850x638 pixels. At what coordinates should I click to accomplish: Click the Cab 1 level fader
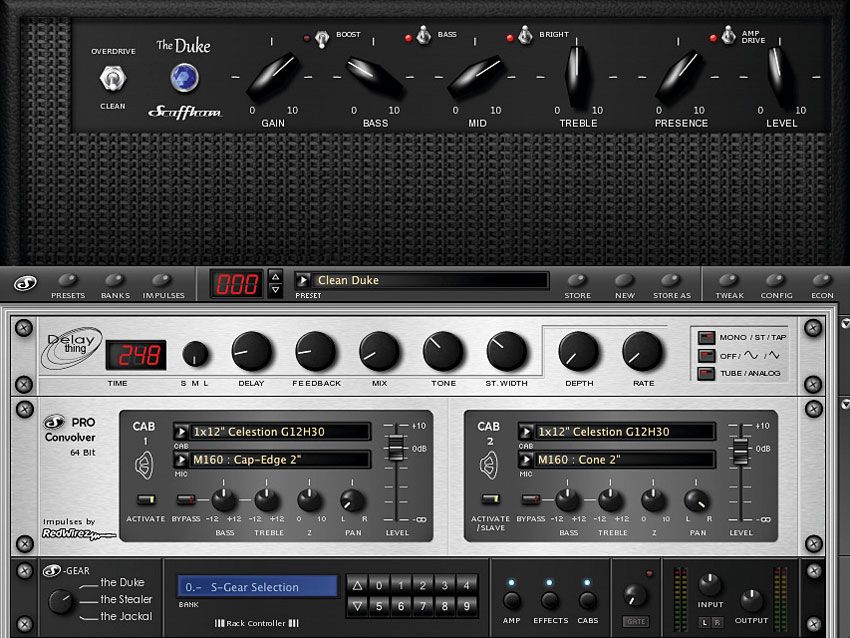397,448
